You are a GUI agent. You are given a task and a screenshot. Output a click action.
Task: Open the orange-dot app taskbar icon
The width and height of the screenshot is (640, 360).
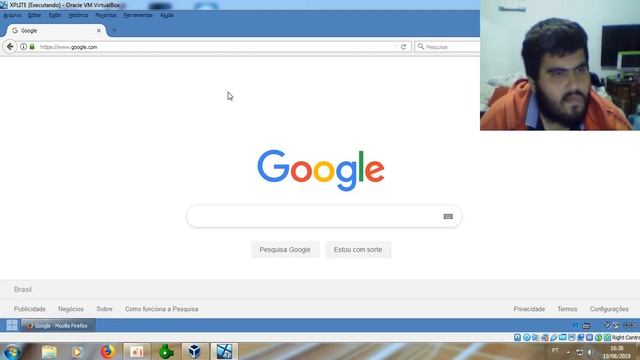(x=136, y=351)
